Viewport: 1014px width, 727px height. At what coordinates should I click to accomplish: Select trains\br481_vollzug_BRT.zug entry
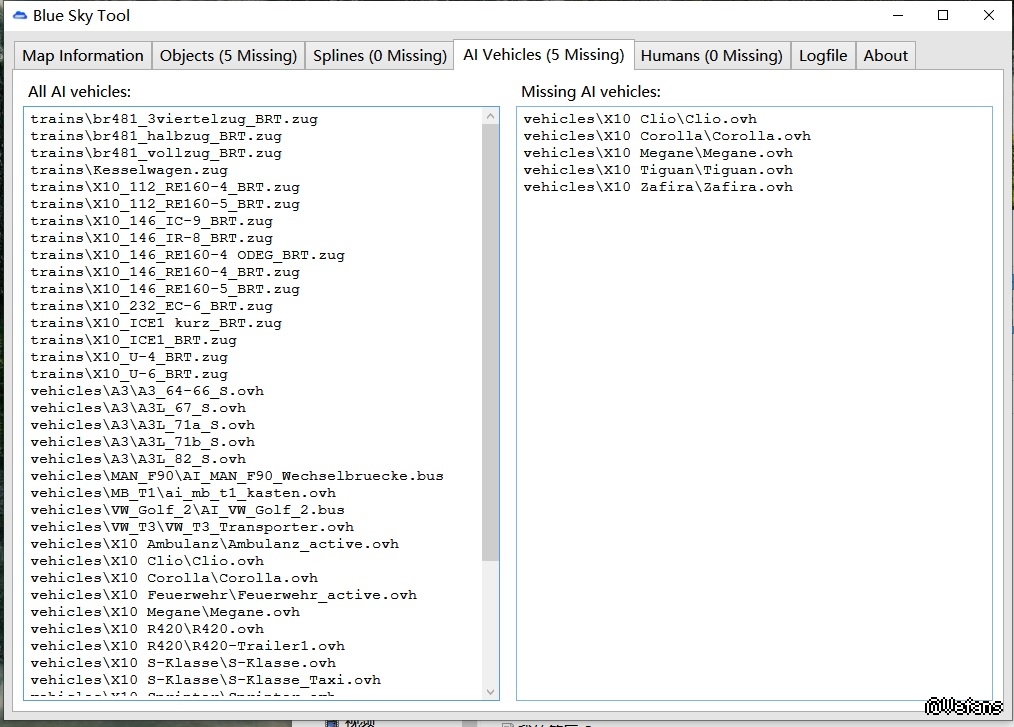(156, 153)
